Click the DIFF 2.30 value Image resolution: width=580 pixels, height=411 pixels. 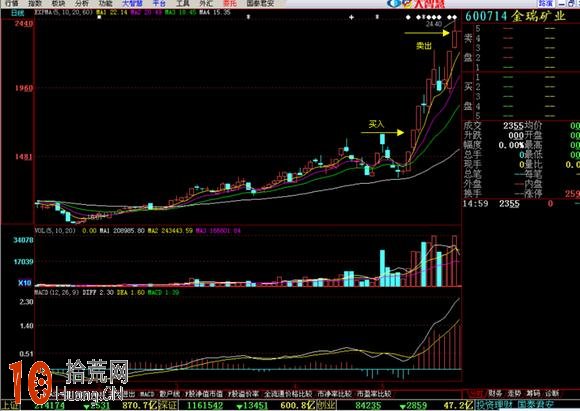coord(98,292)
